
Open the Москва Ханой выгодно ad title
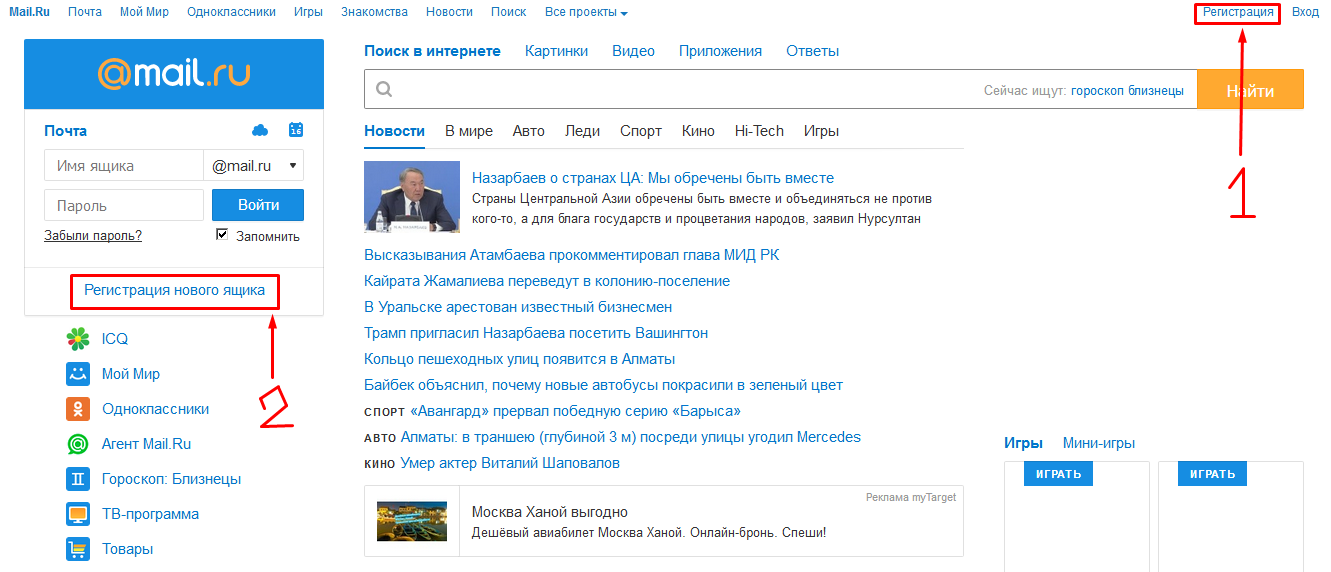[550, 512]
